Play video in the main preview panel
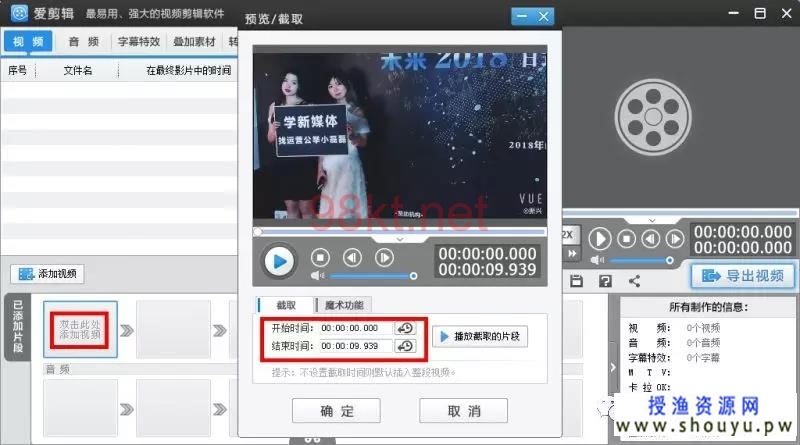 pyautogui.click(x=600, y=238)
